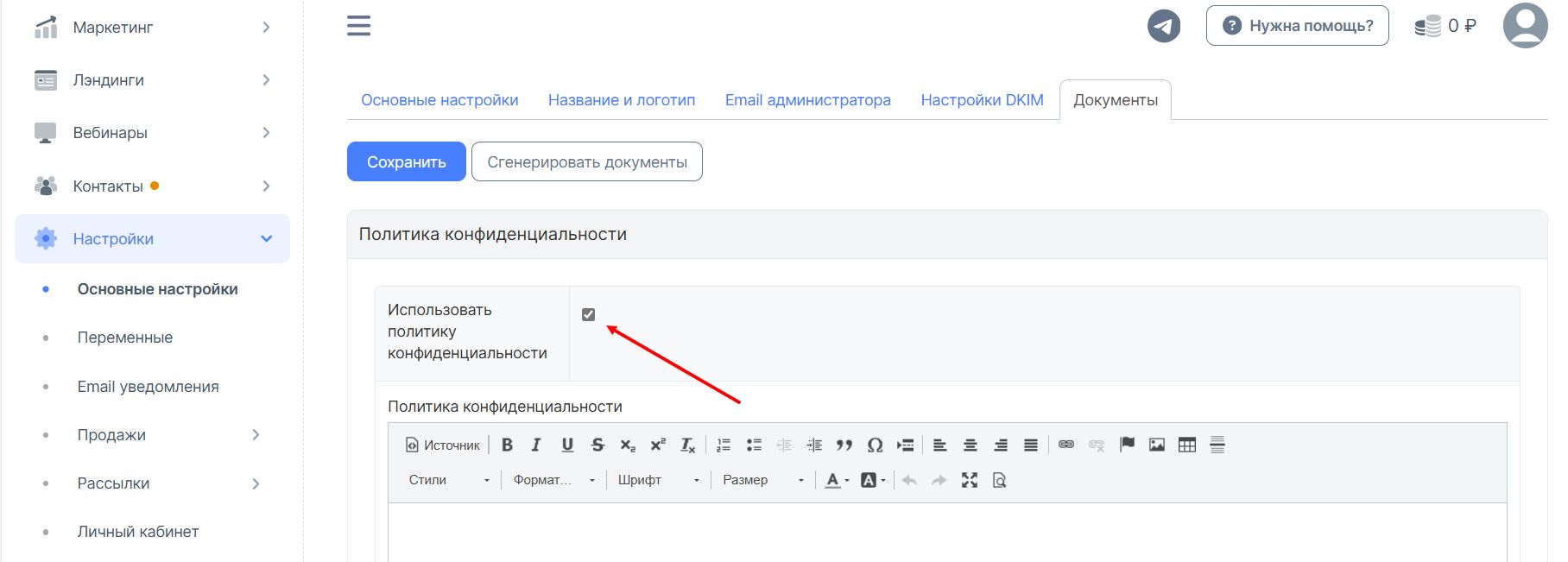
Task: Apply strikethrough formatting
Action: 597,445
